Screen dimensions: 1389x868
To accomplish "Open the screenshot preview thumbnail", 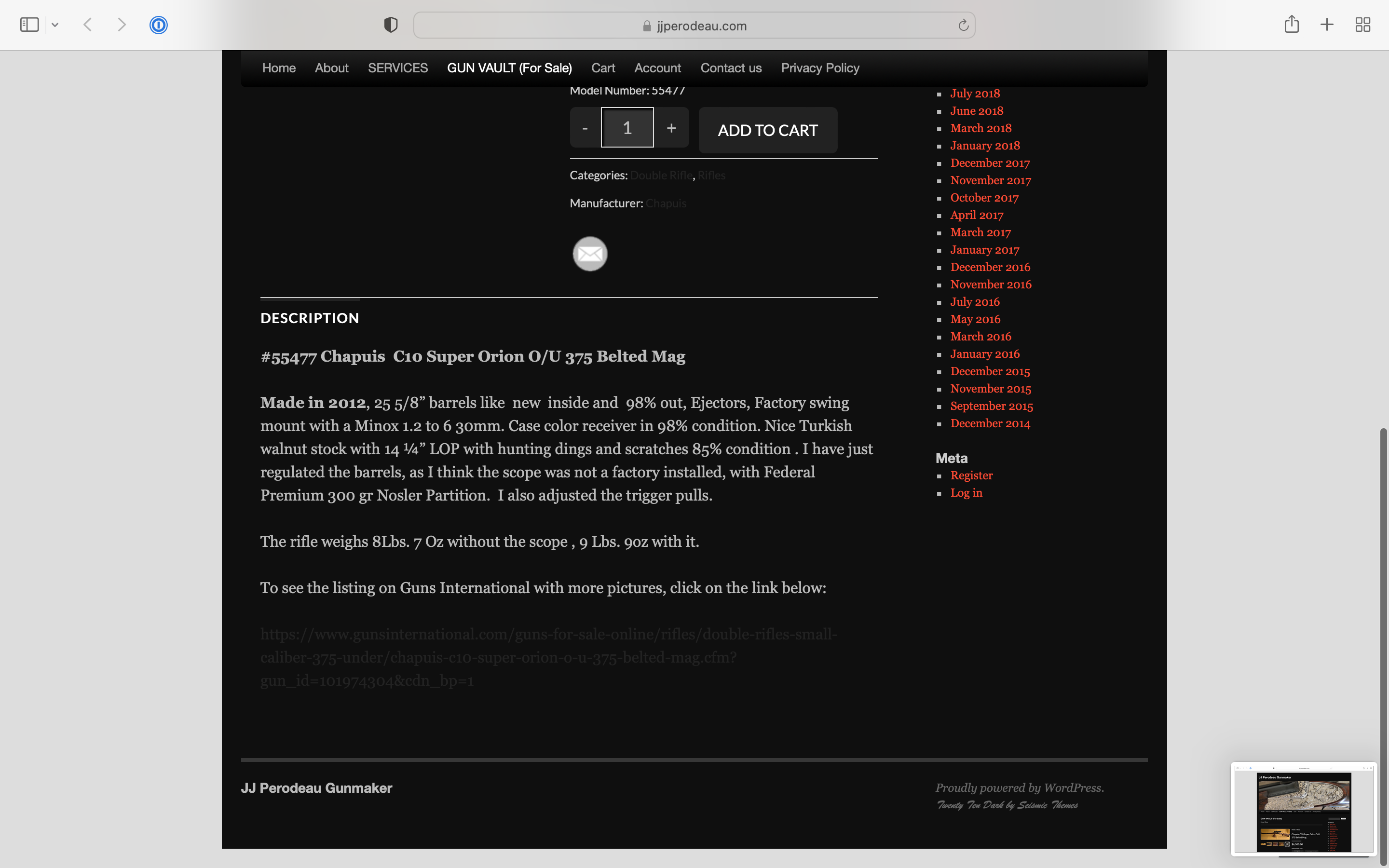I will tap(1304, 808).
